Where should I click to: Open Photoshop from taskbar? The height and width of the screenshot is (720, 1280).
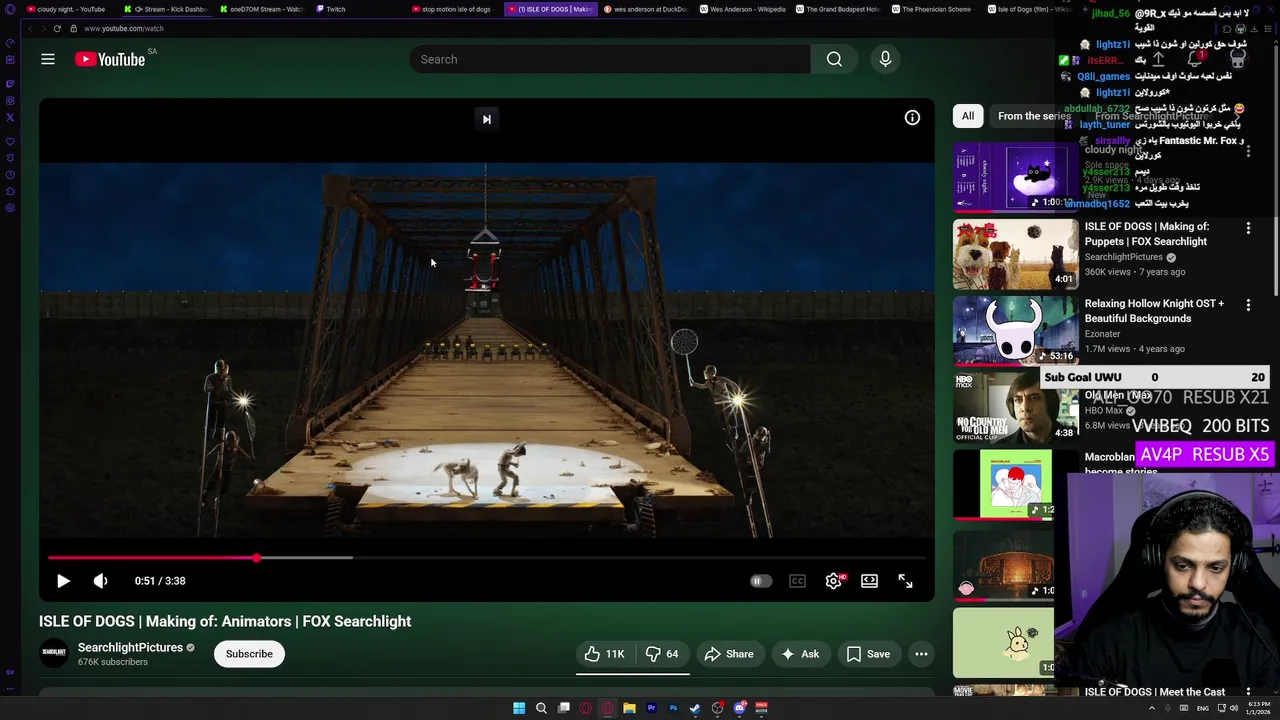pos(673,708)
